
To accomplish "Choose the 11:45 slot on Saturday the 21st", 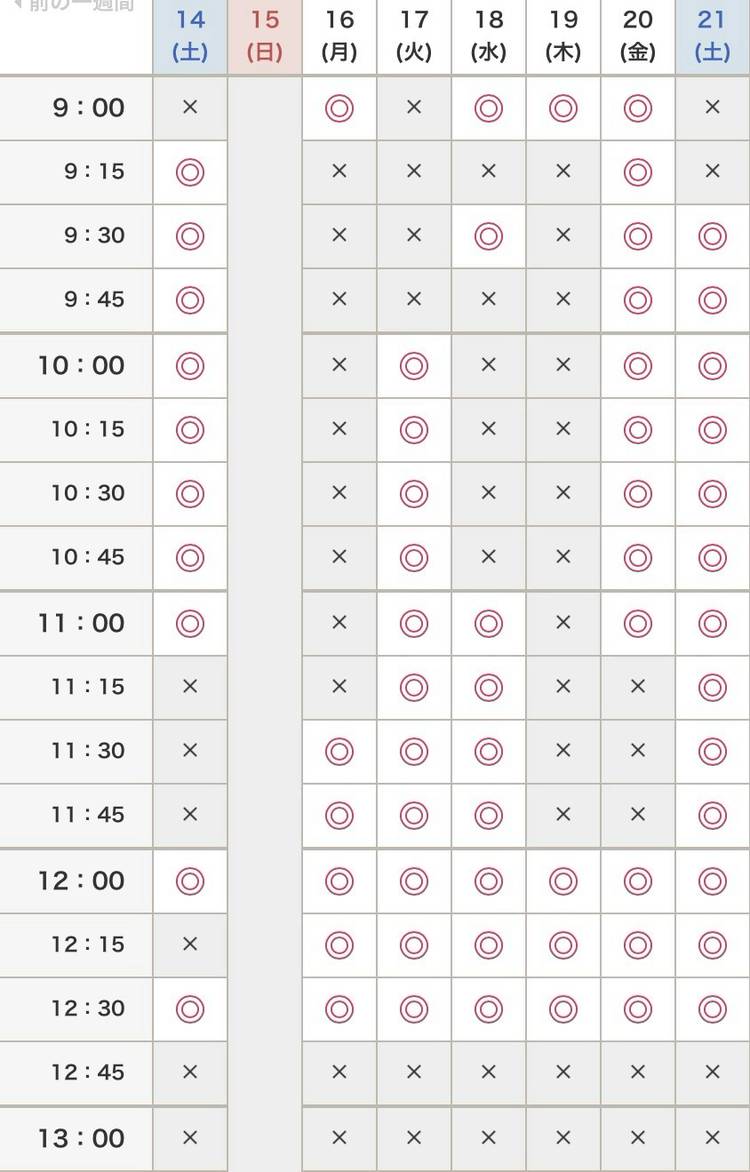I will point(712,815).
